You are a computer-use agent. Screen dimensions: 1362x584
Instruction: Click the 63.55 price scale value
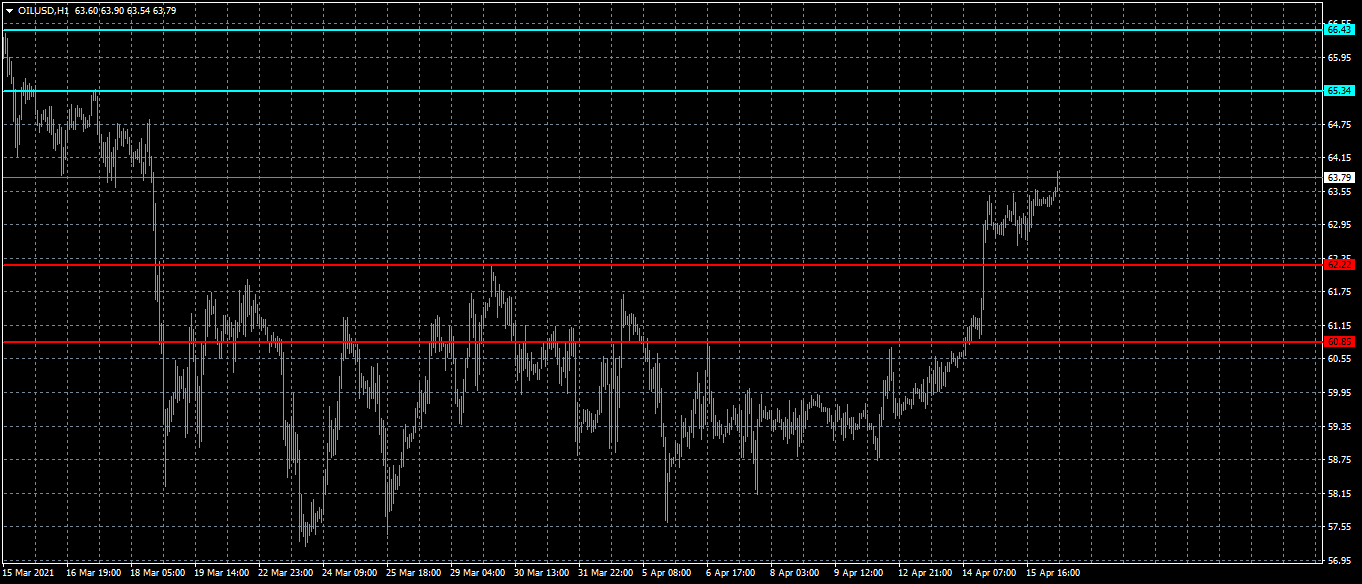(x=1339, y=192)
